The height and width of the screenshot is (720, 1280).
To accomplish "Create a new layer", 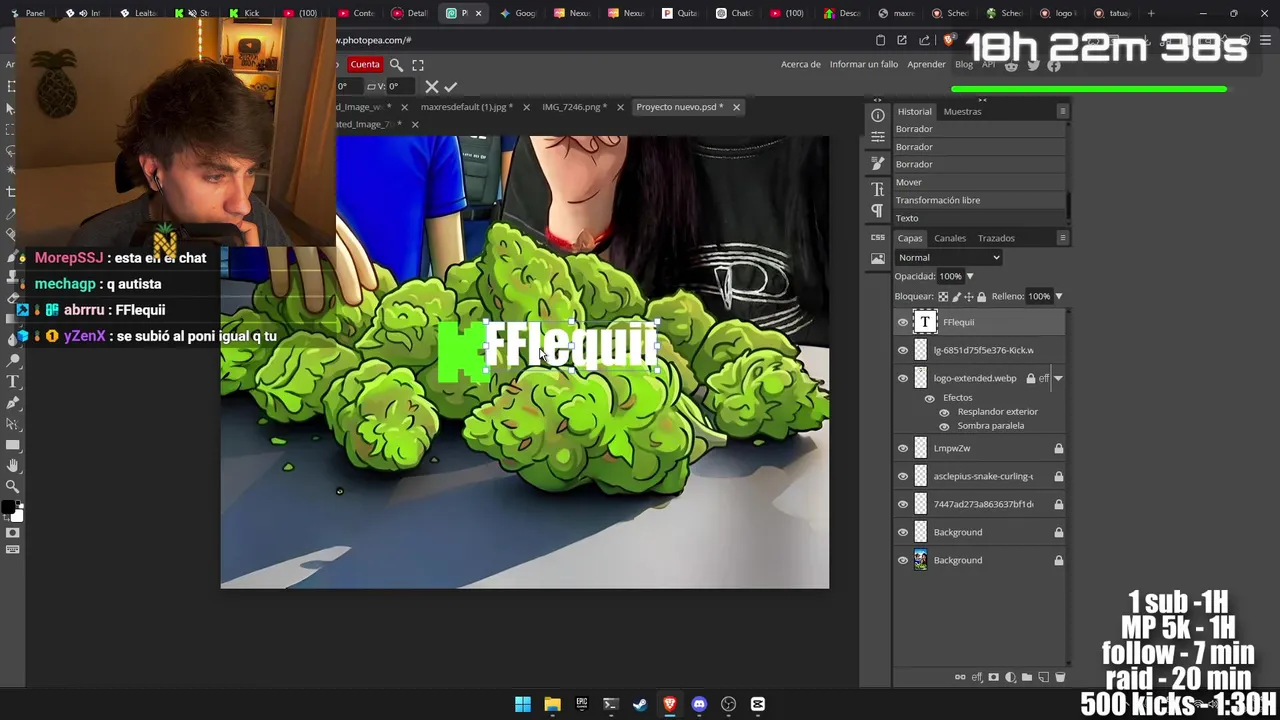I will [x=1043, y=677].
